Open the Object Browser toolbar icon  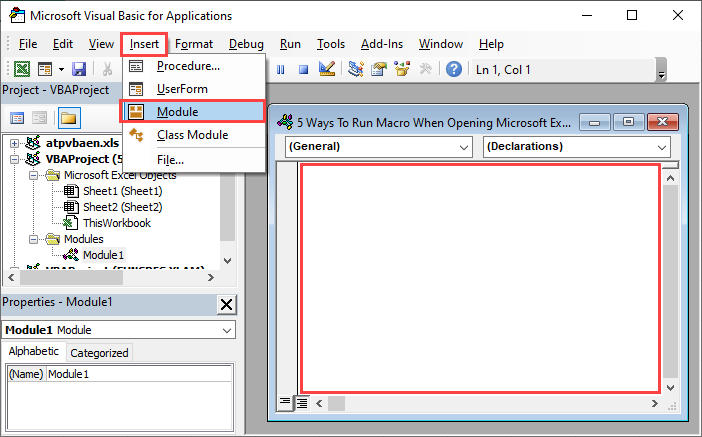point(402,69)
